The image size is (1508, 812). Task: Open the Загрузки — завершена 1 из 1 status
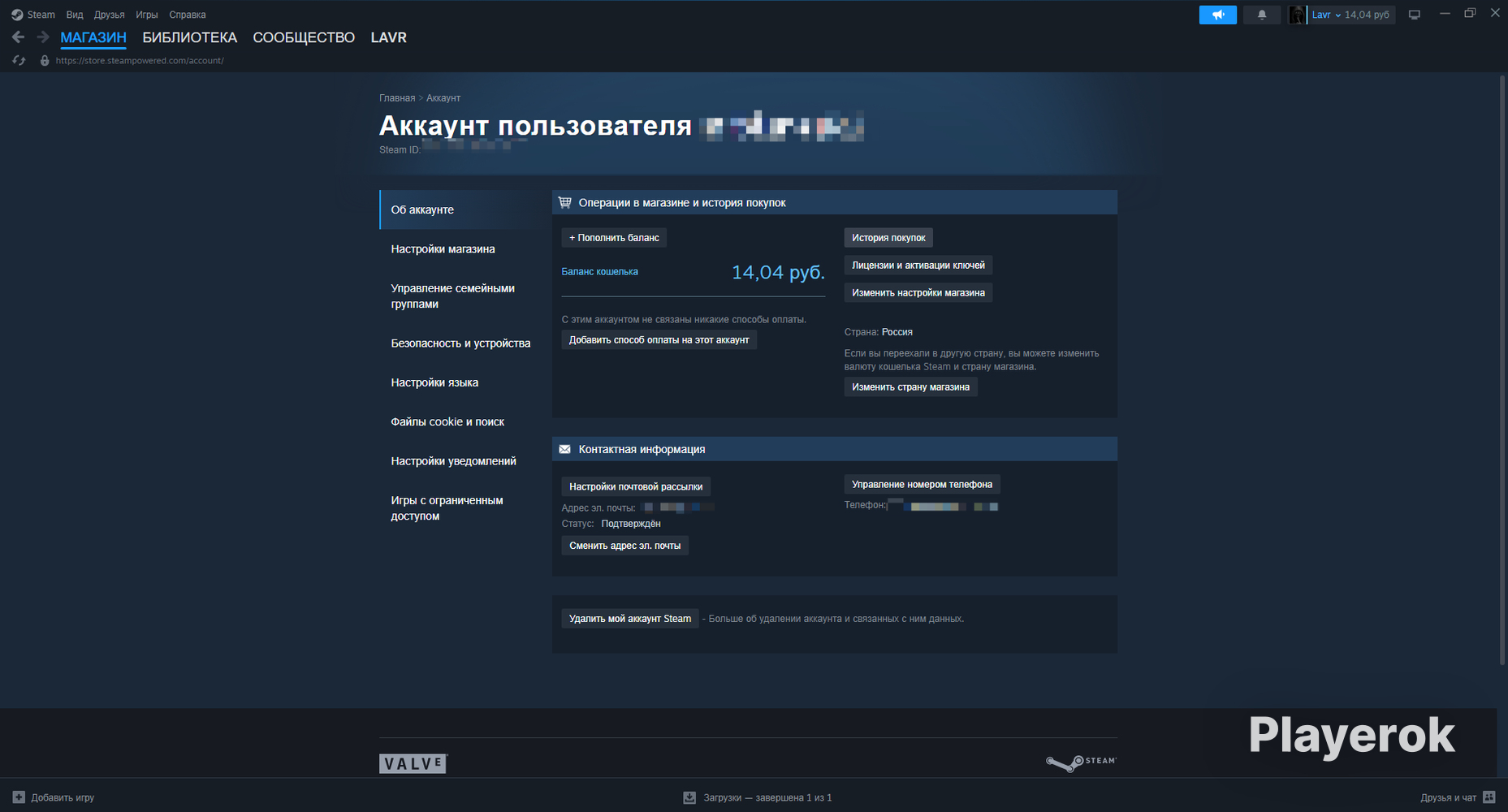click(x=767, y=797)
